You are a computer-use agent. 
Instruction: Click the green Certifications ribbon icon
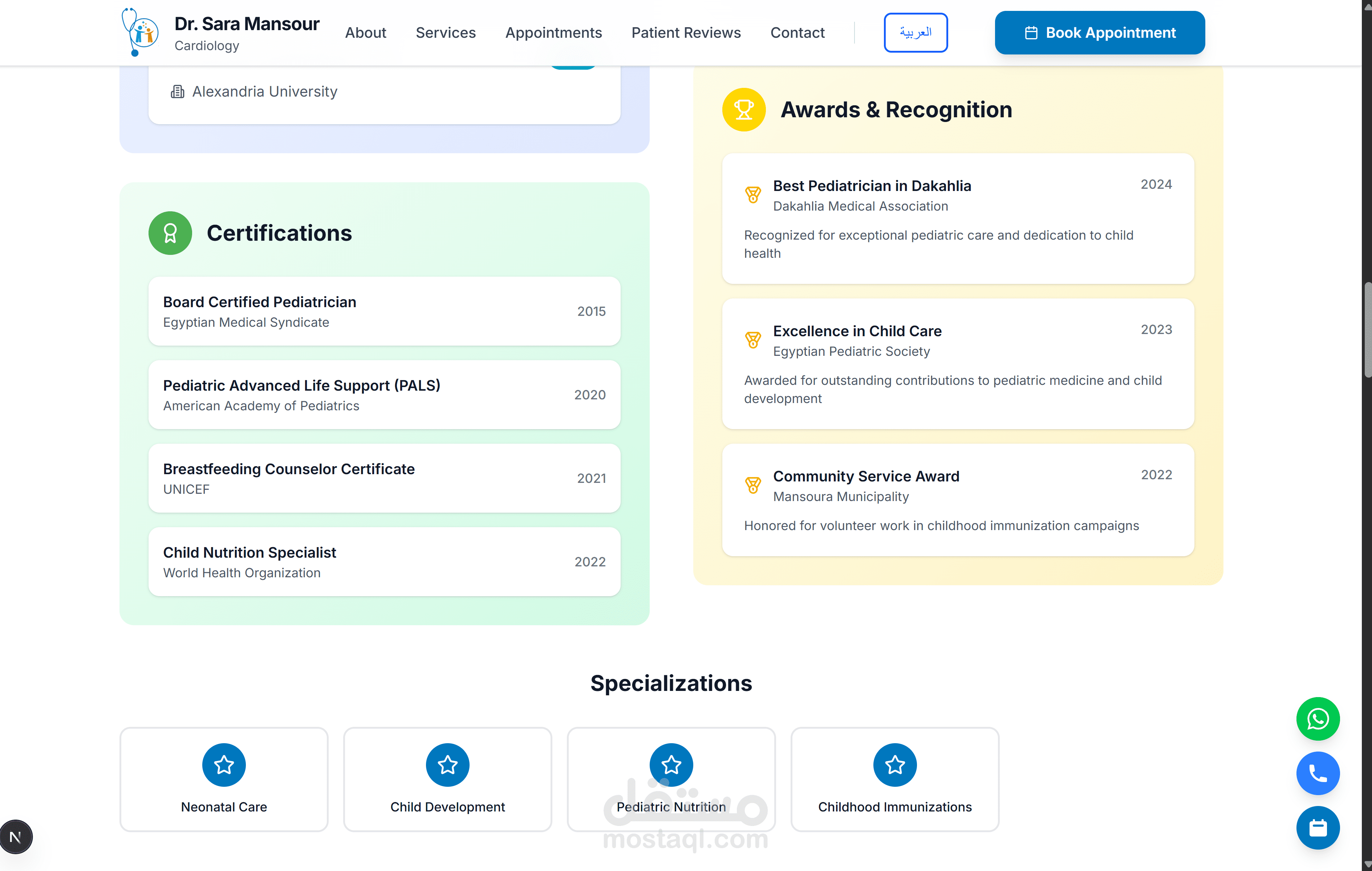[x=170, y=233]
